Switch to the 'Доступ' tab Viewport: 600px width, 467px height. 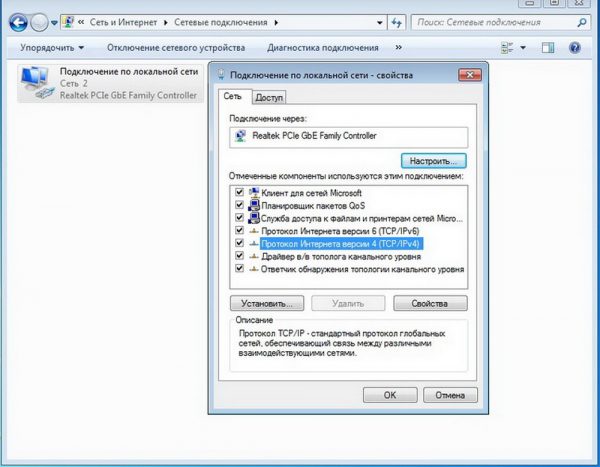coord(269,98)
